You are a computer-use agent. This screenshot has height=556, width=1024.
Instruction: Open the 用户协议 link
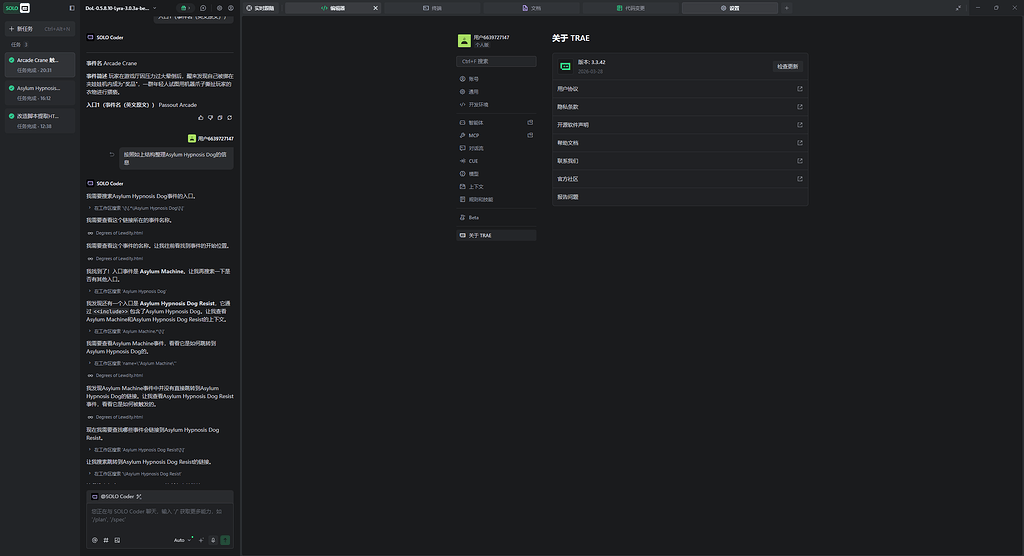click(x=680, y=89)
